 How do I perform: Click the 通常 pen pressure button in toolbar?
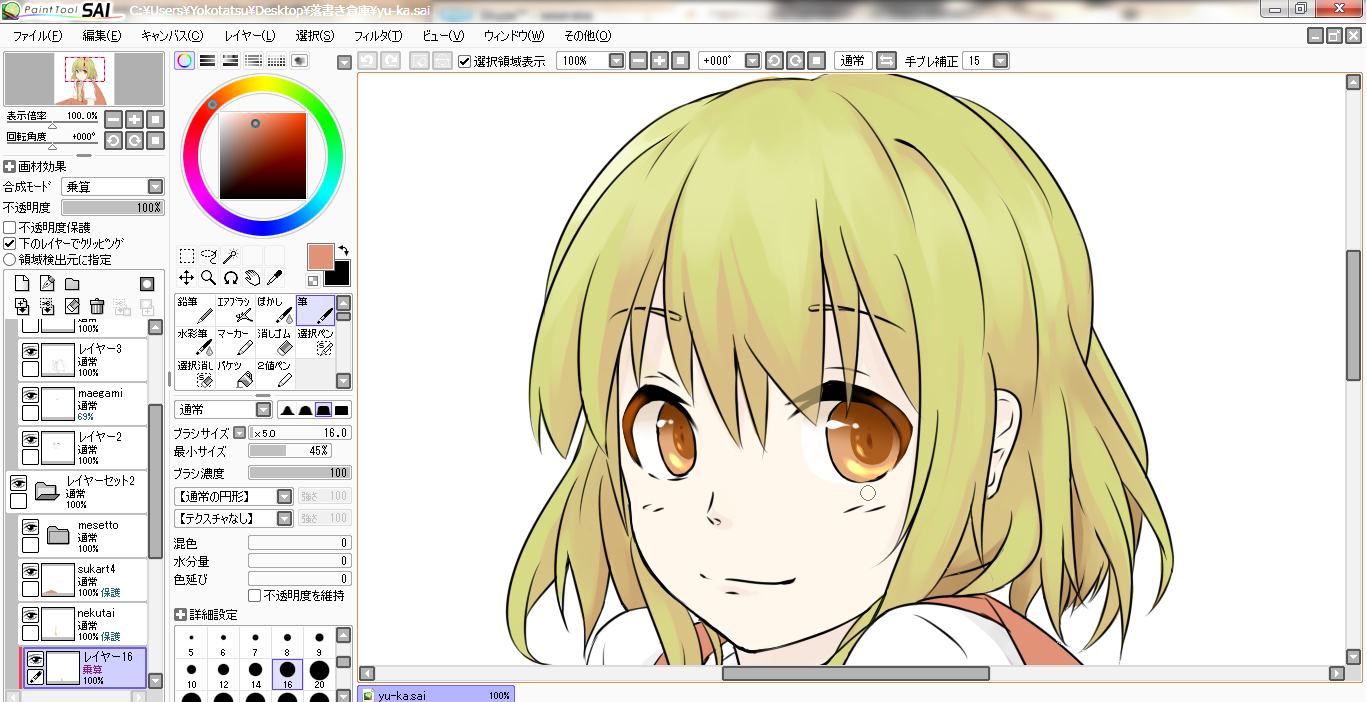coord(853,61)
